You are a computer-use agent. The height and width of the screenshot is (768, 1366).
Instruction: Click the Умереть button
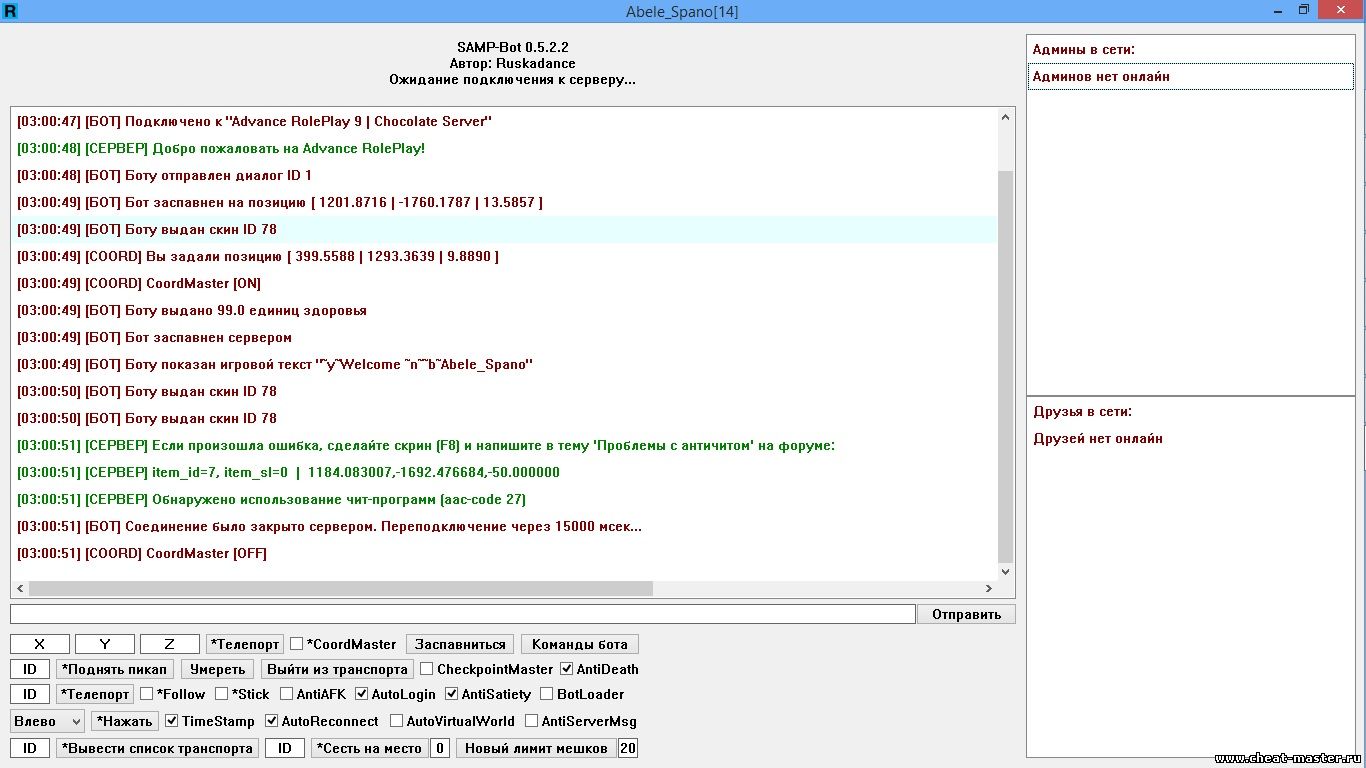coord(218,669)
